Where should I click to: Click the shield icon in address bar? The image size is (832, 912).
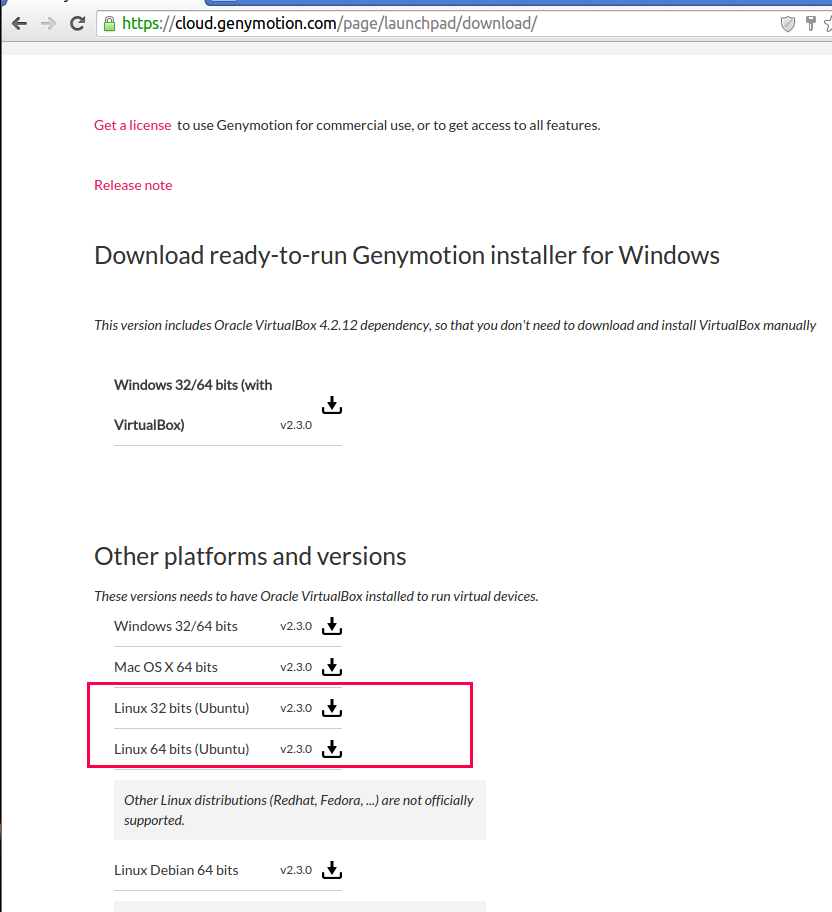click(787, 24)
